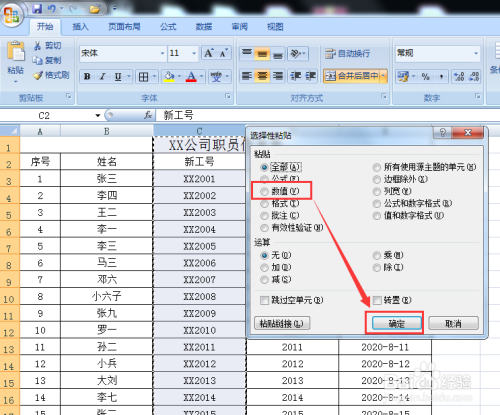Image resolution: width=500 pixels, height=415 pixels.
Task: Apply comma style format
Action: pos(441,77)
